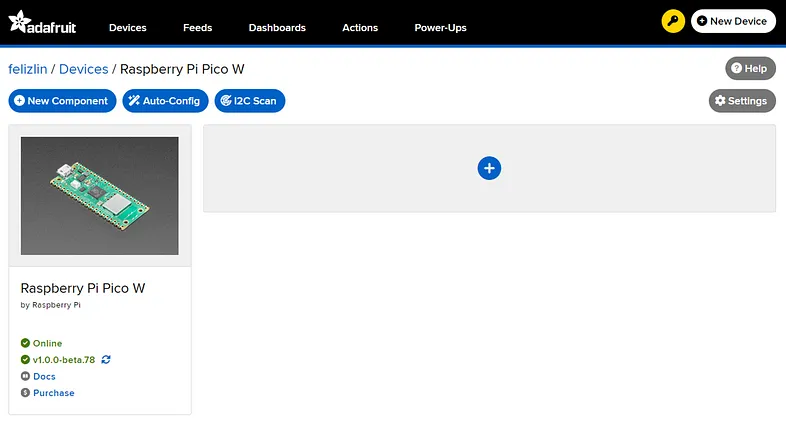The width and height of the screenshot is (786, 421).
Task: Click the Help button
Action: (750, 68)
